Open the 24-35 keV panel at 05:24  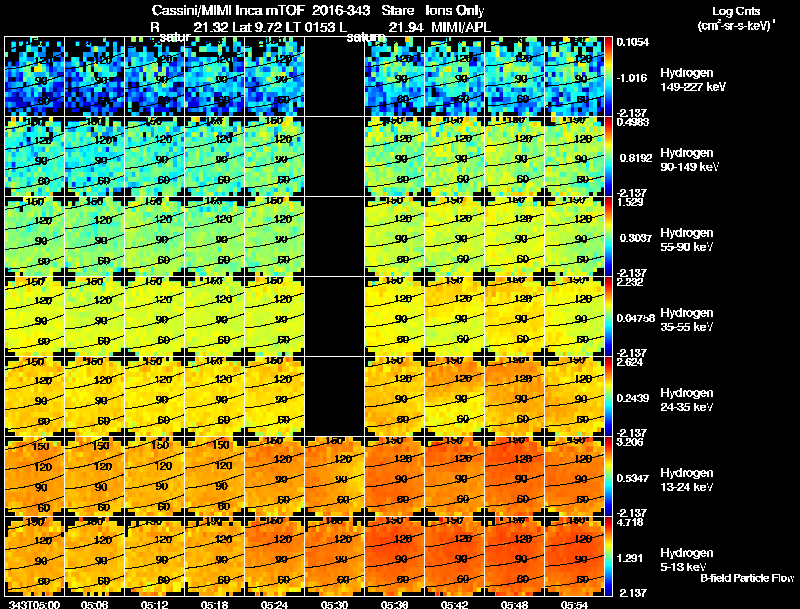pos(274,397)
